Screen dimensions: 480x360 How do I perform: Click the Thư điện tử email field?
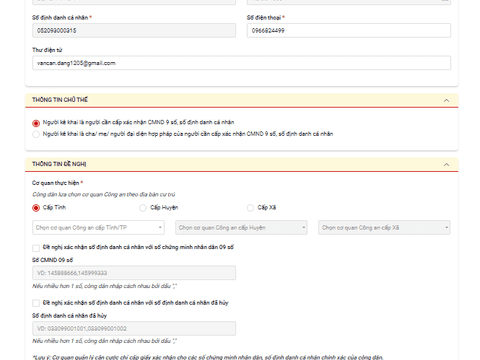click(242, 63)
